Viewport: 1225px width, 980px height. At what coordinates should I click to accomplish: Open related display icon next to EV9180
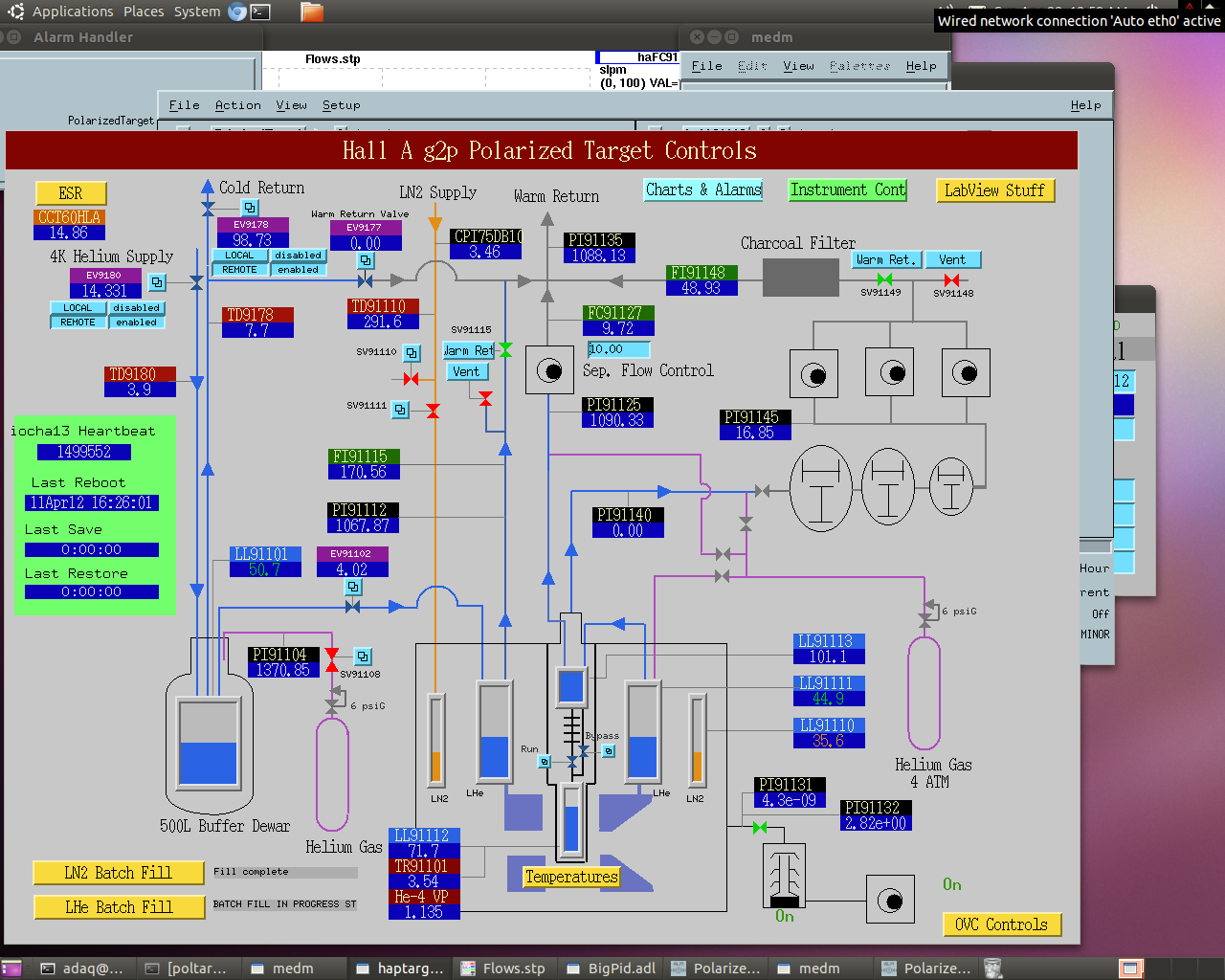coord(157,282)
